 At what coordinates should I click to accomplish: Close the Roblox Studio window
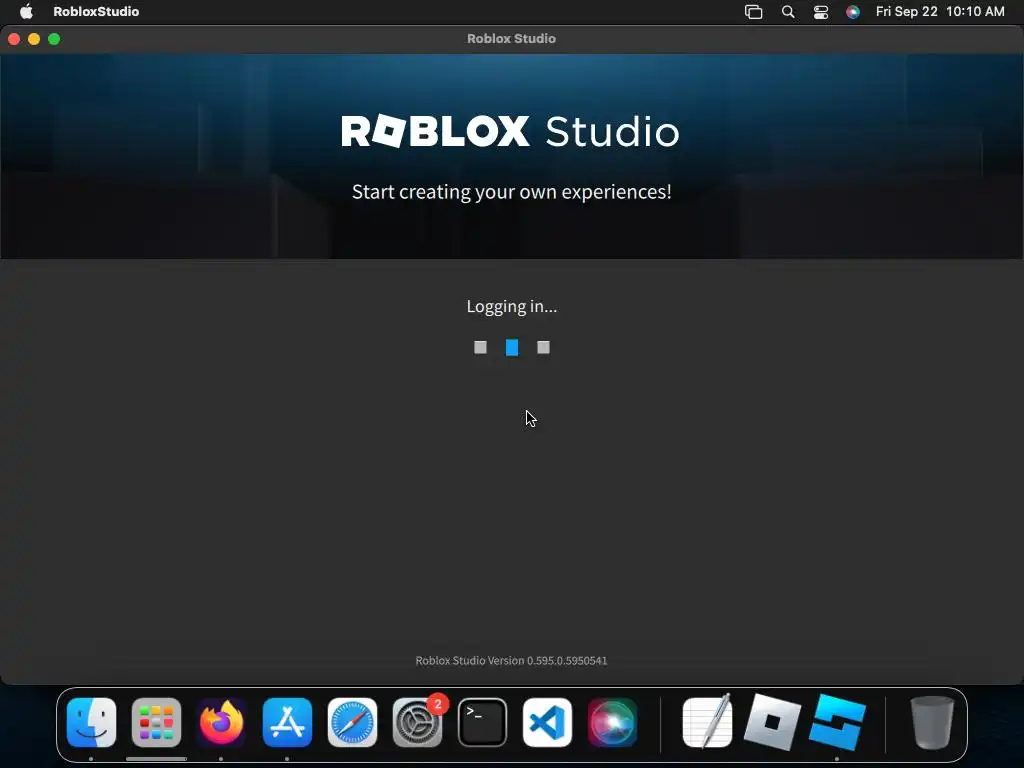click(14, 39)
